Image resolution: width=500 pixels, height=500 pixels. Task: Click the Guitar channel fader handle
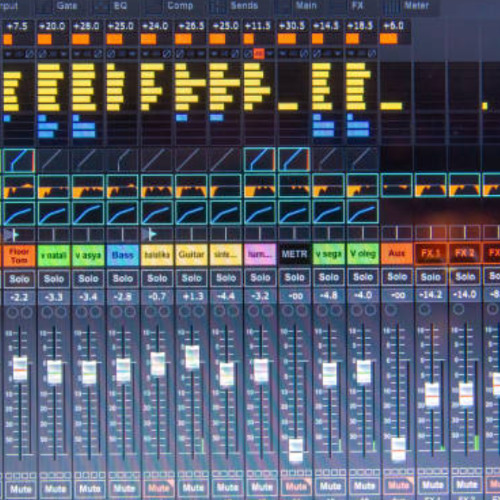click(192, 357)
